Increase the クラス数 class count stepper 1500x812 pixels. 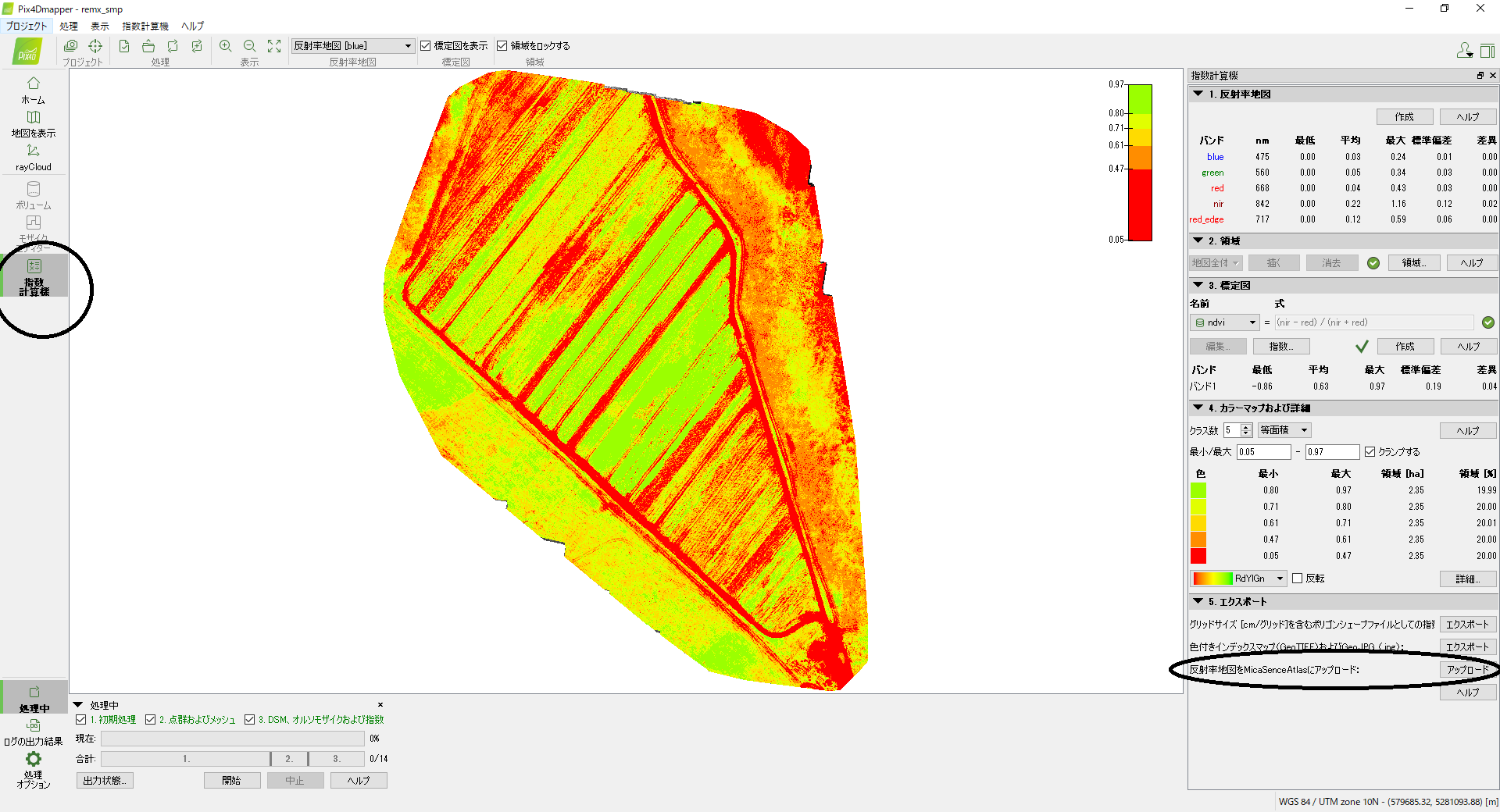pos(1247,427)
